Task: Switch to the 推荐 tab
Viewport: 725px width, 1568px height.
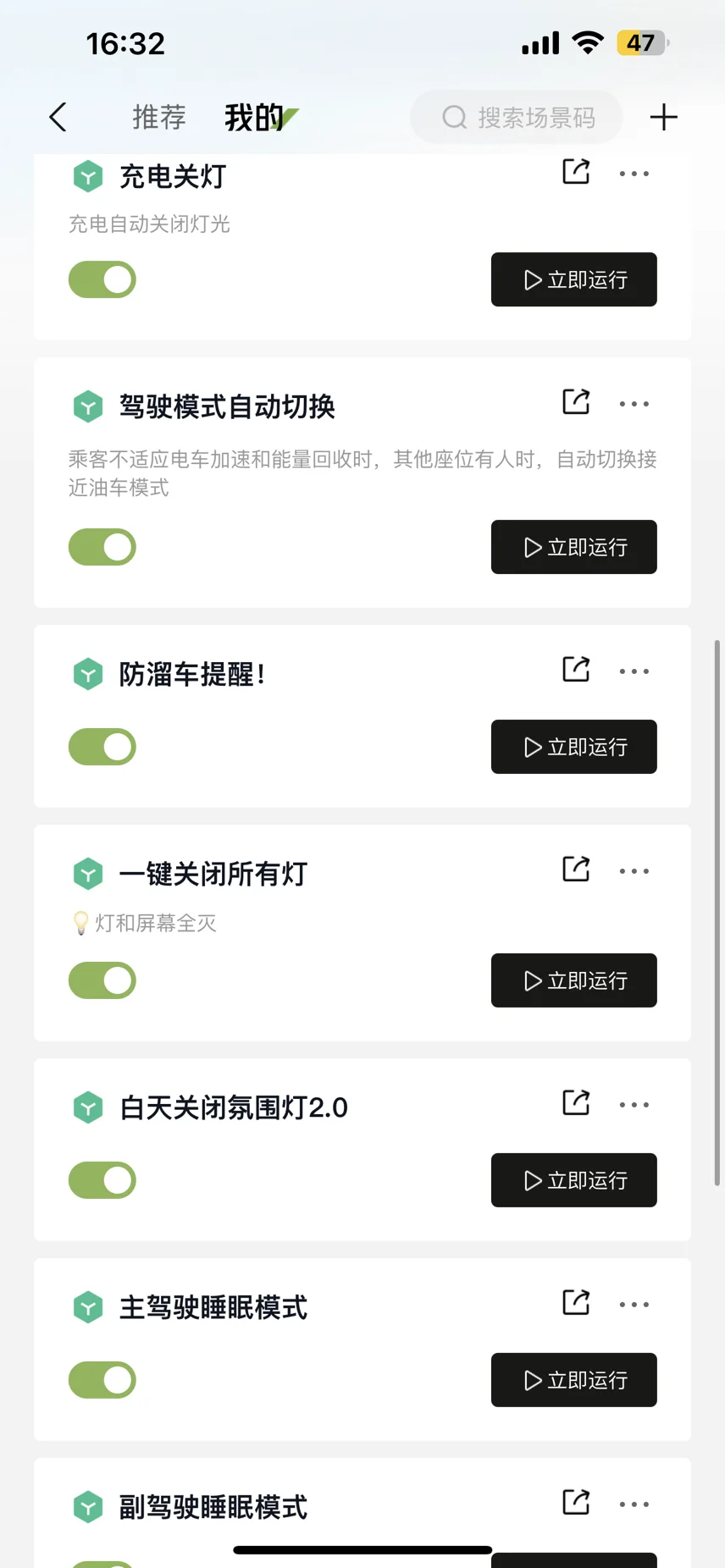Action: point(159,117)
